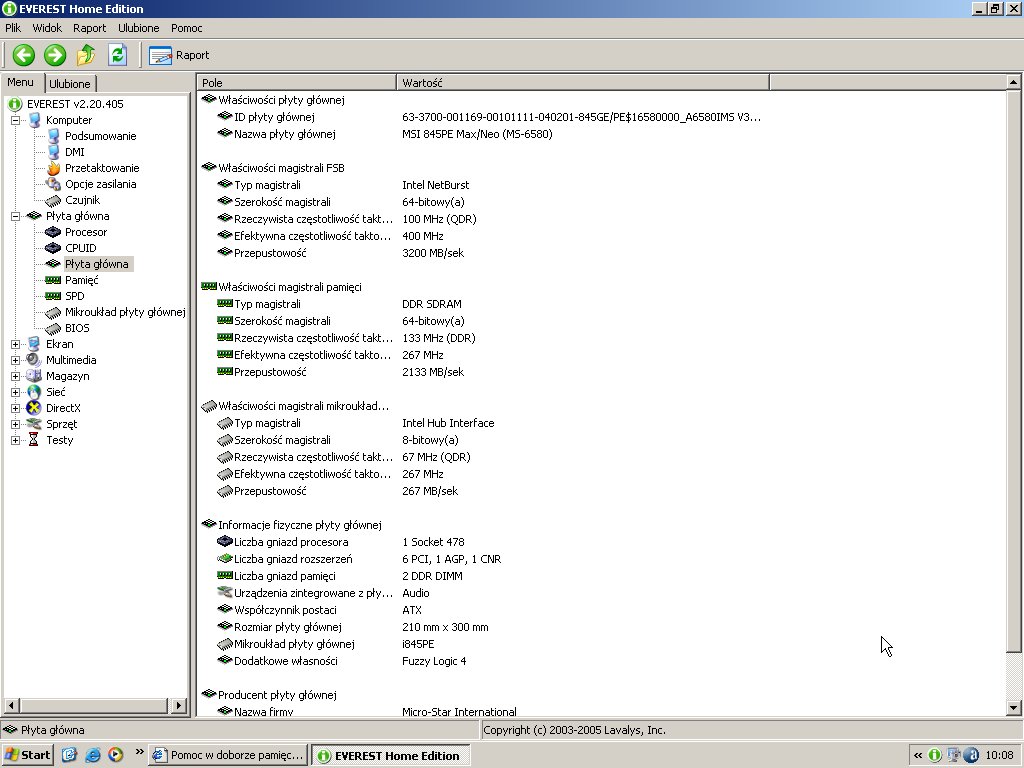Select the Sprzęt devices icon
The image size is (1024, 768).
[x=34, y=424]
